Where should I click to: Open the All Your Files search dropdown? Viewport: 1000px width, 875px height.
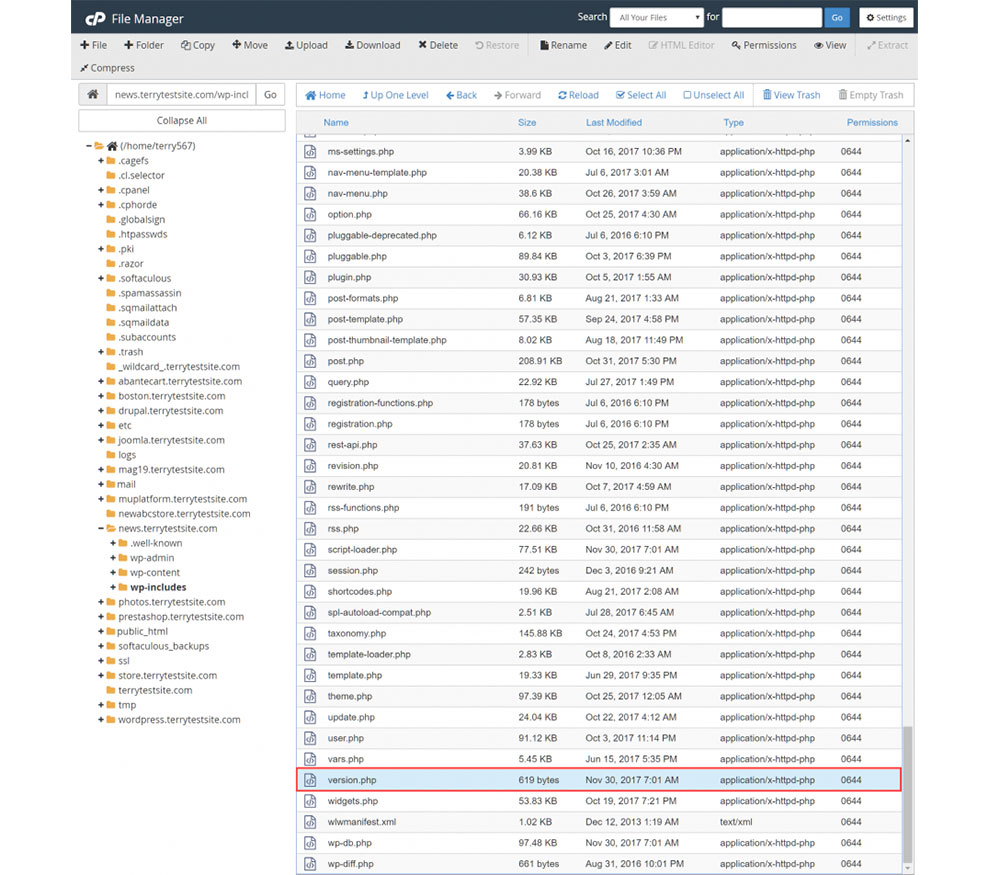tap(657, 18)
